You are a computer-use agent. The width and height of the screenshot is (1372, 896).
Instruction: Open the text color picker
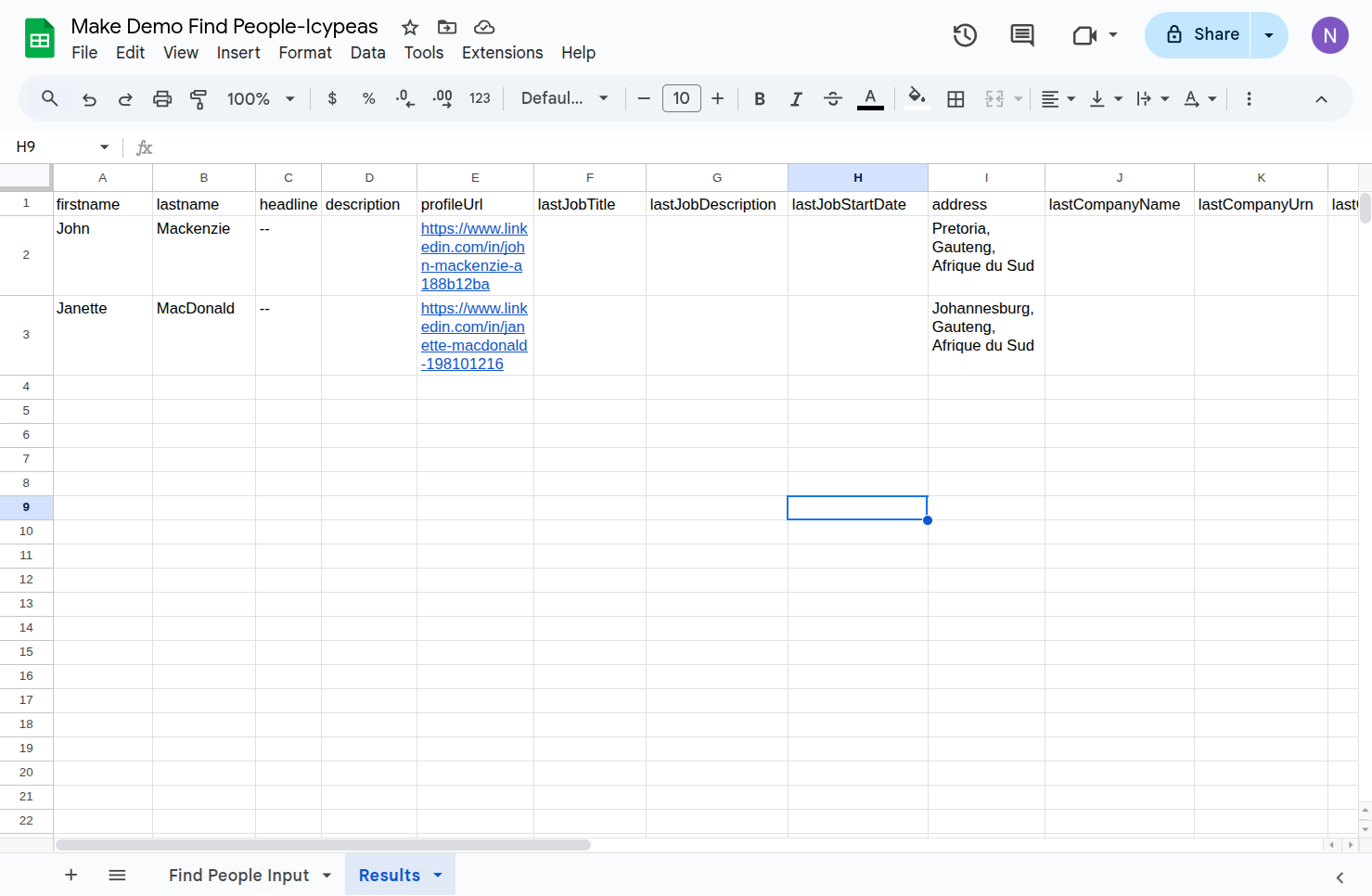pyautogui.click(x=870, y=98)
